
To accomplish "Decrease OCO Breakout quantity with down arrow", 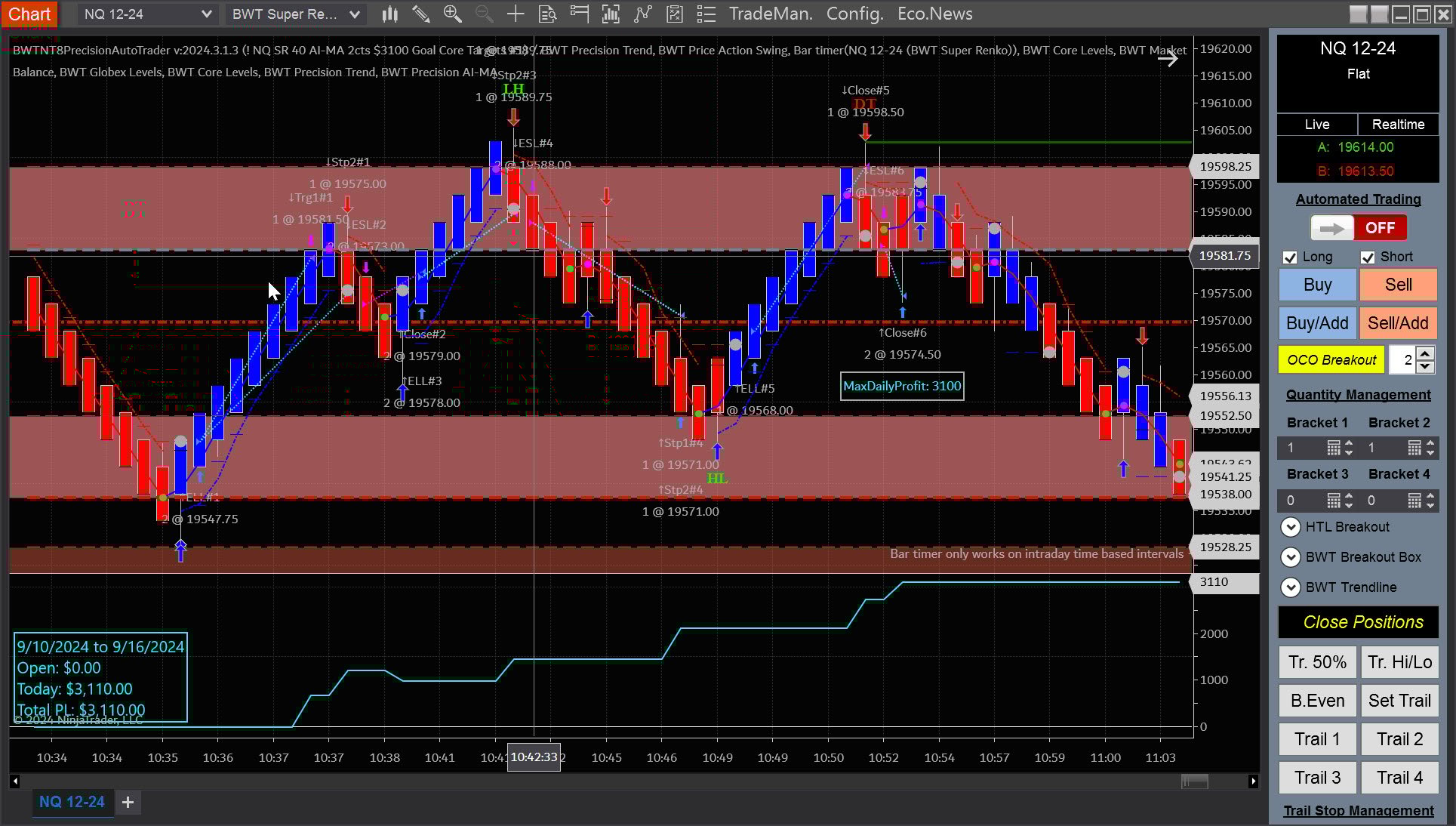I will pyautogui.click(x=1424, y=366).
